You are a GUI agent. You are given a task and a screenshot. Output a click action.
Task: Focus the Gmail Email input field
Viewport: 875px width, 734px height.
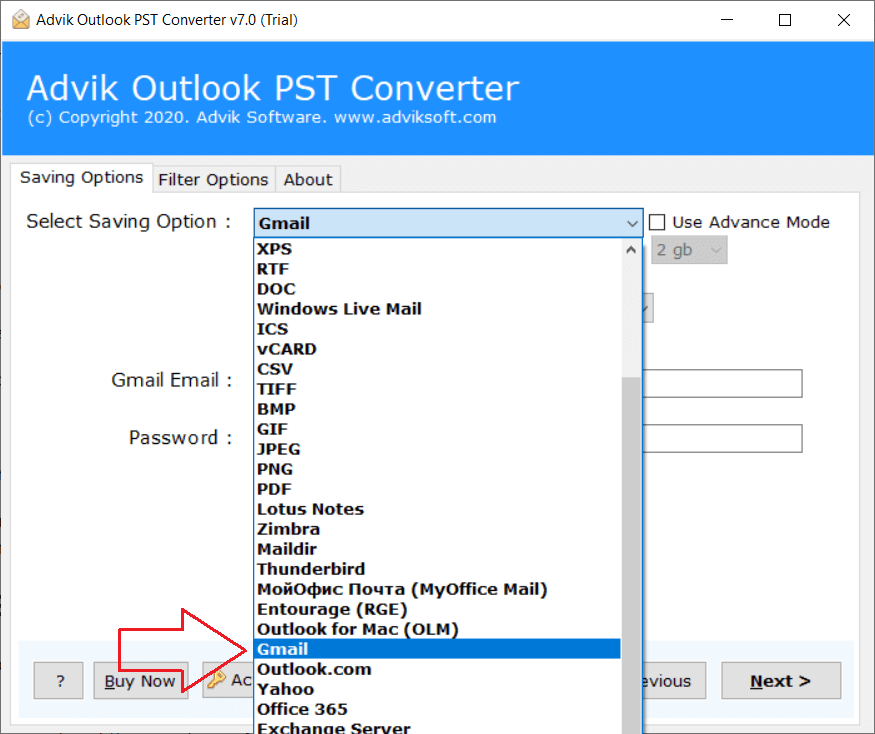[722, 383]
